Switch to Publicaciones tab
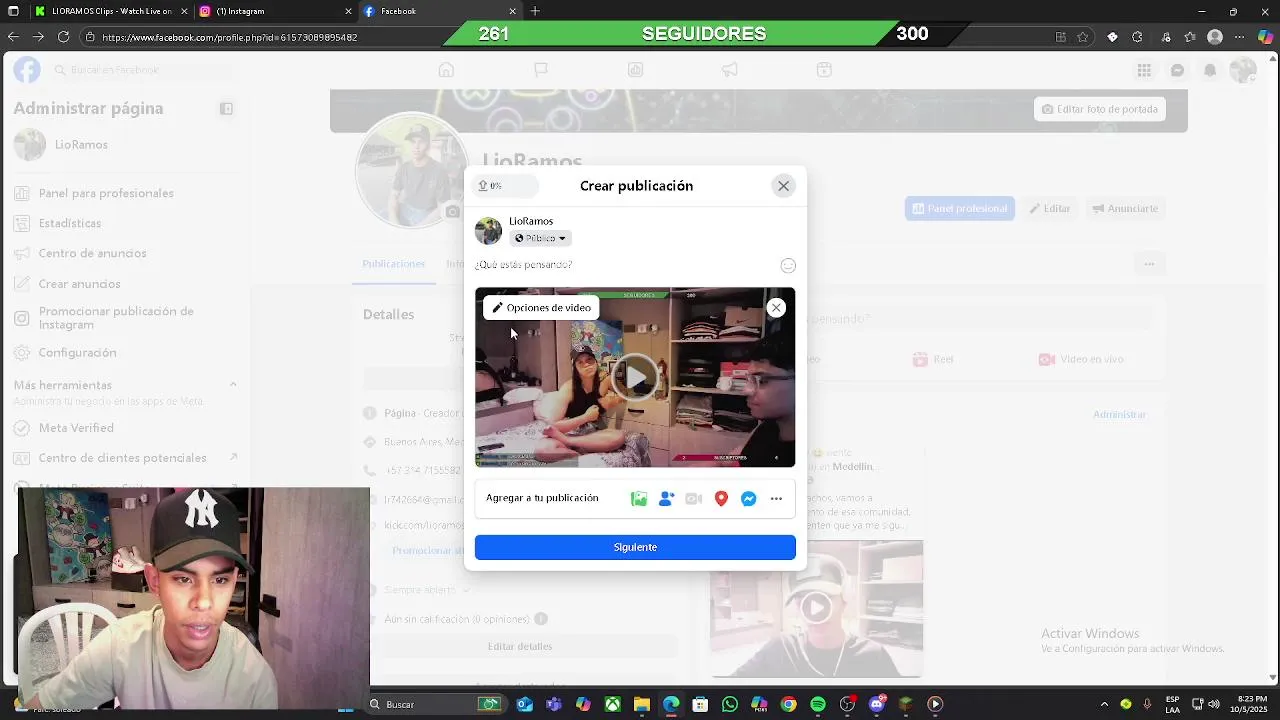The image size is (1280, 720). click(x=394, y=264)
